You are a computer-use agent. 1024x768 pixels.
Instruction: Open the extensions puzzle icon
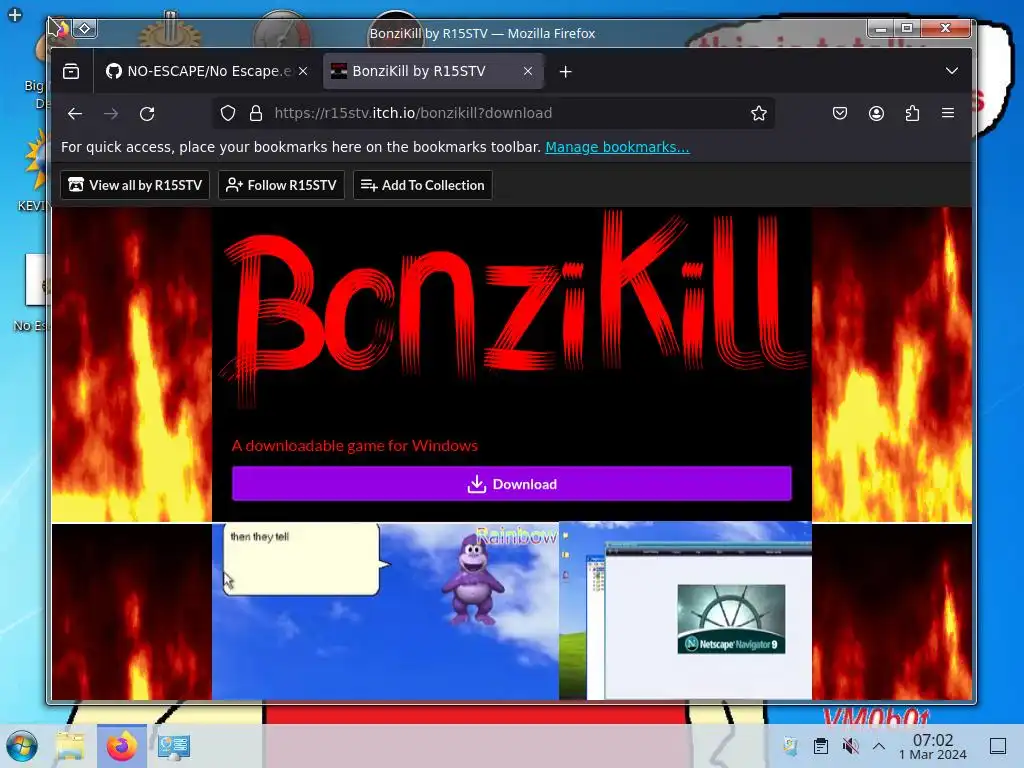[912, 113]
